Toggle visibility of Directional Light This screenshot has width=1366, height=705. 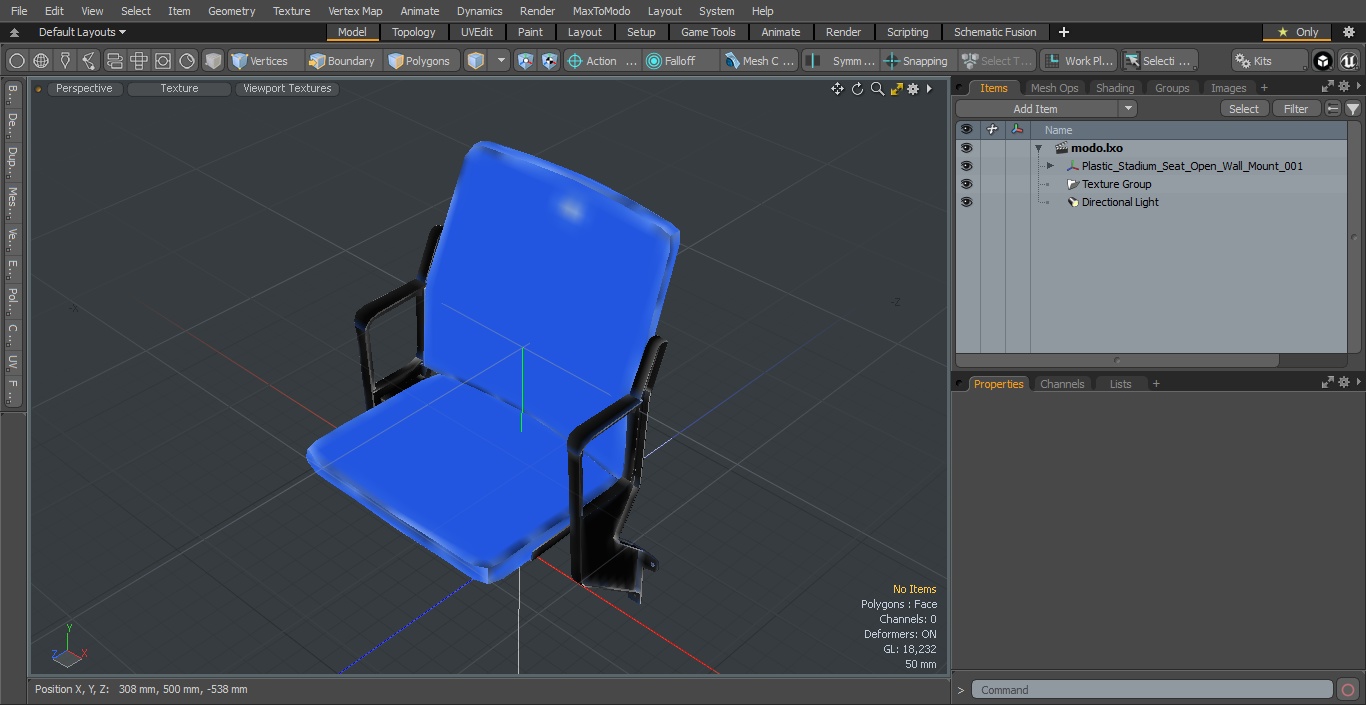[x=966, y=202]
